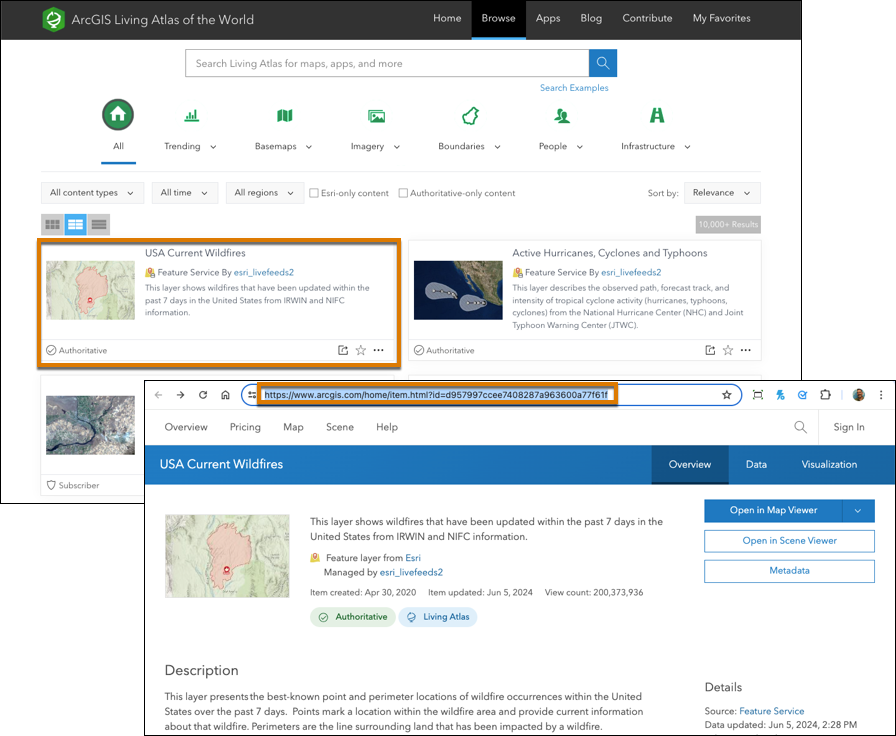Open Apps in Living Atlas nav
The image size is (896, 736).
[x=548, y=18]
